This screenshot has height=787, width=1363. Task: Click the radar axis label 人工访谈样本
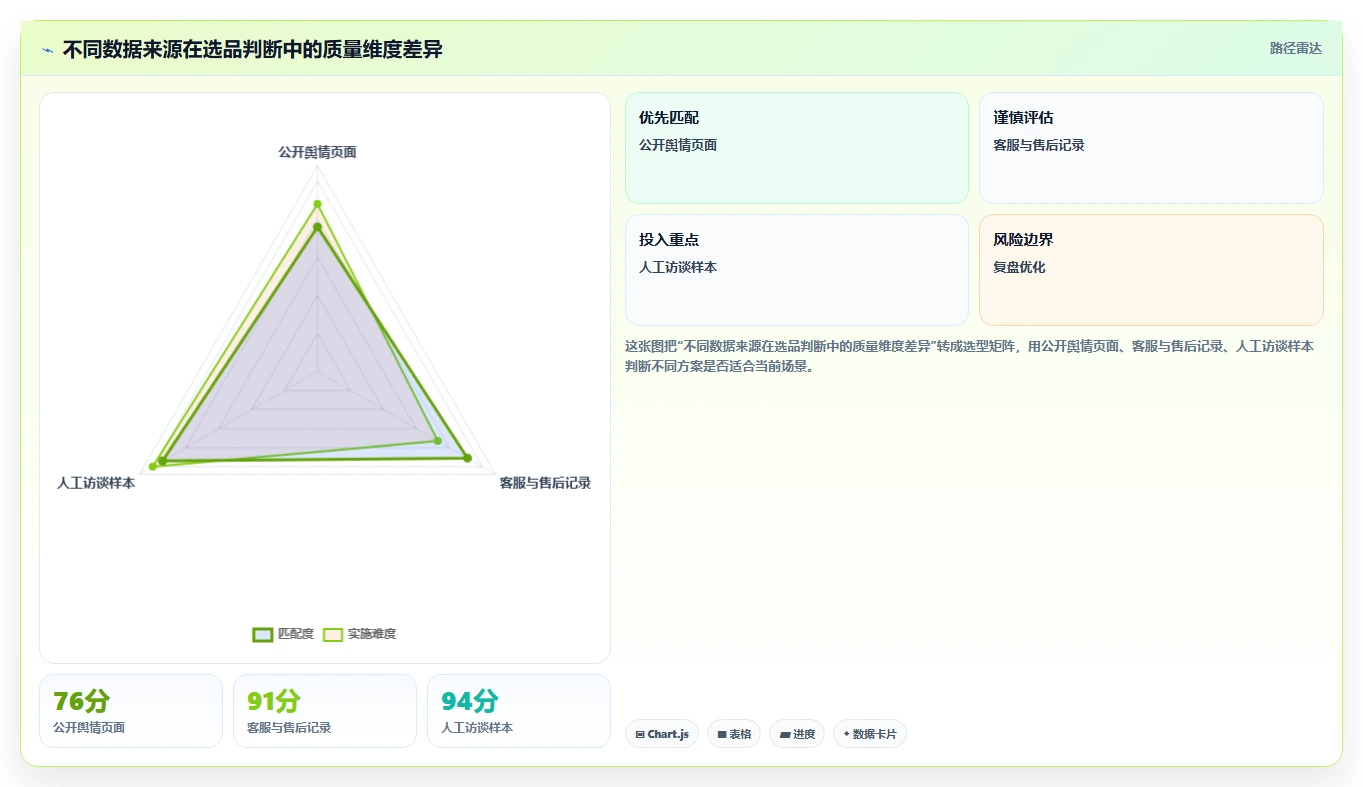click(x=96, y=483)
